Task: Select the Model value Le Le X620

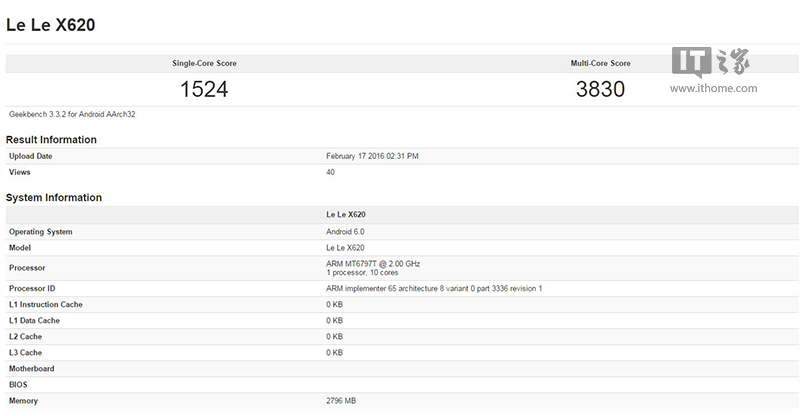Action: click(x=345, y=248)
